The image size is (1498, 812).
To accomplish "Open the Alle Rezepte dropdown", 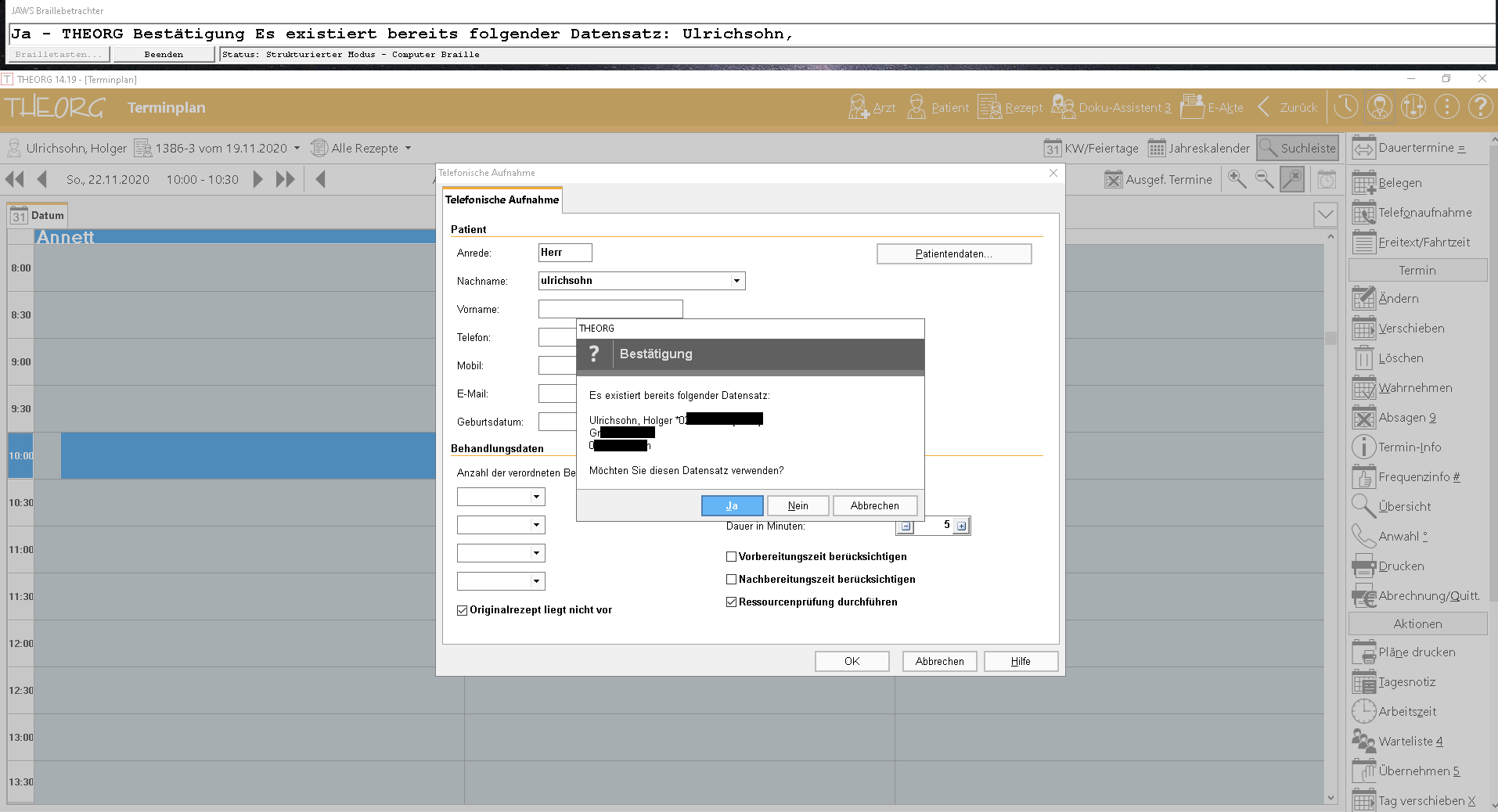I will coord(408,149).
